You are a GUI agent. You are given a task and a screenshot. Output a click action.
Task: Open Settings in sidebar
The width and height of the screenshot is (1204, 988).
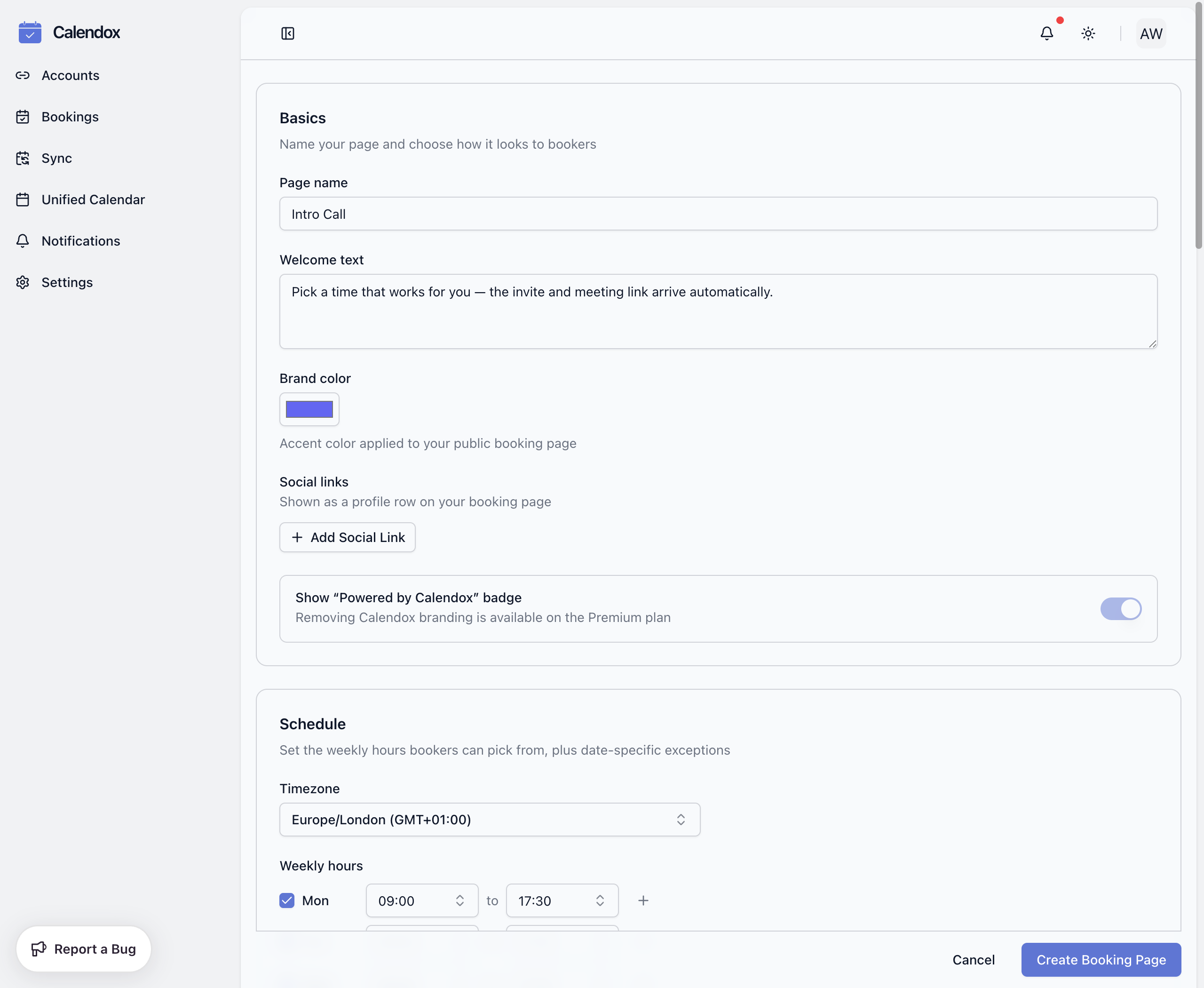coord(67,282)
